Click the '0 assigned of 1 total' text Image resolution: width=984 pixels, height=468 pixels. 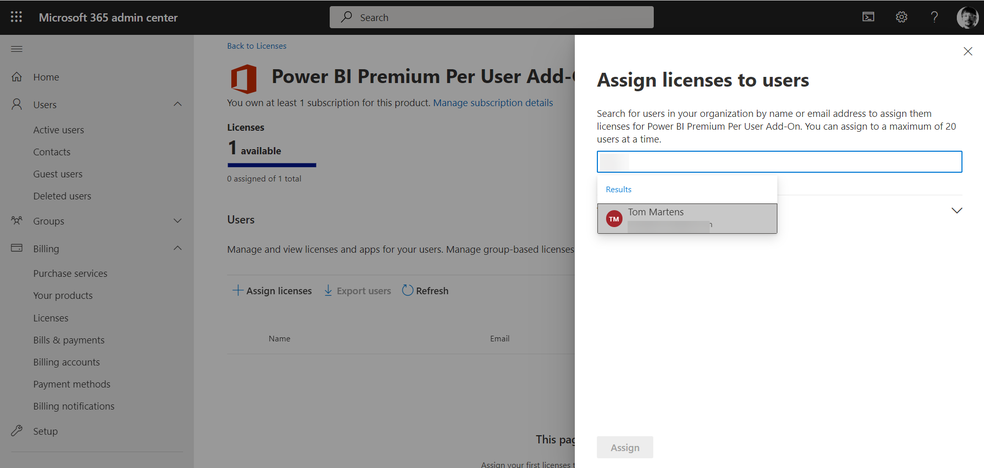264,179
